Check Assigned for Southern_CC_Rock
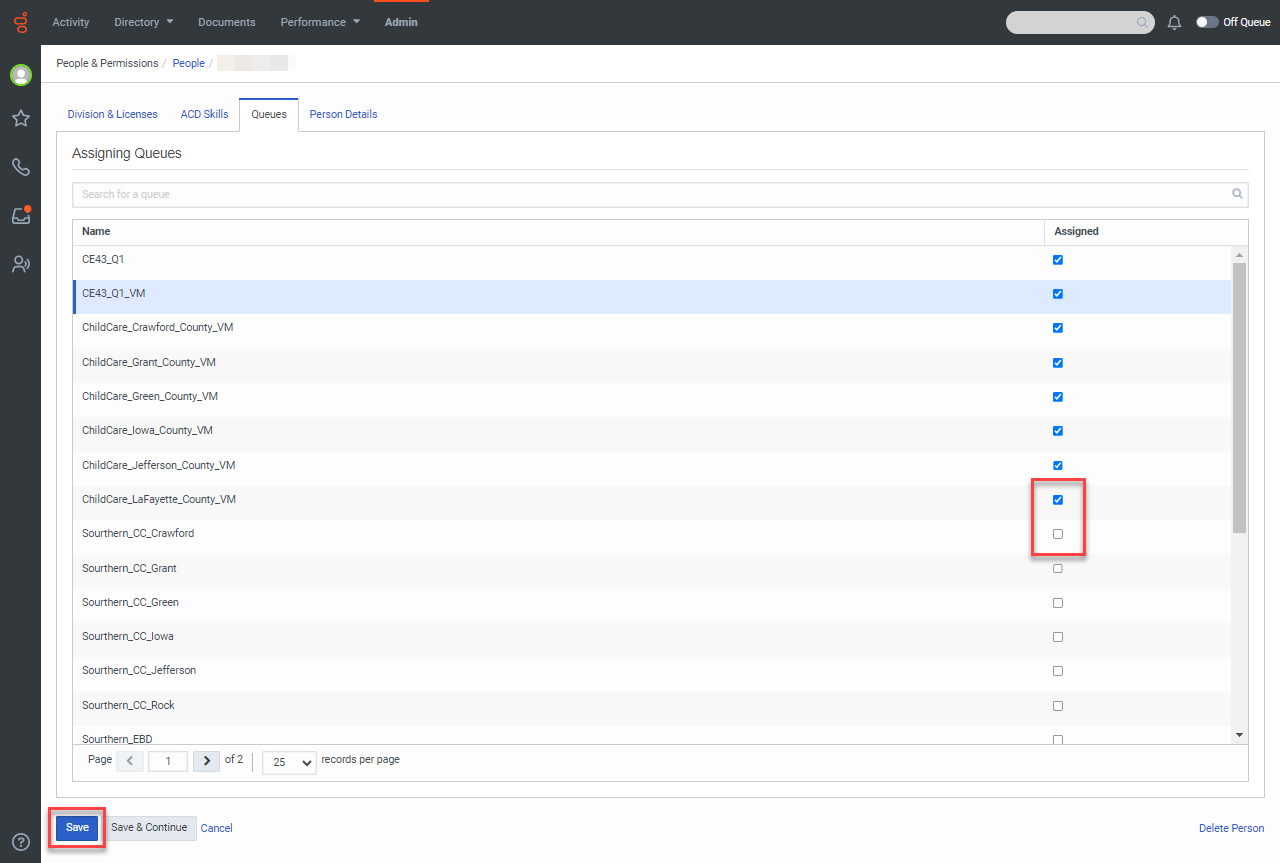This screenshot has height=863, width=1280. click(1058, 706)
